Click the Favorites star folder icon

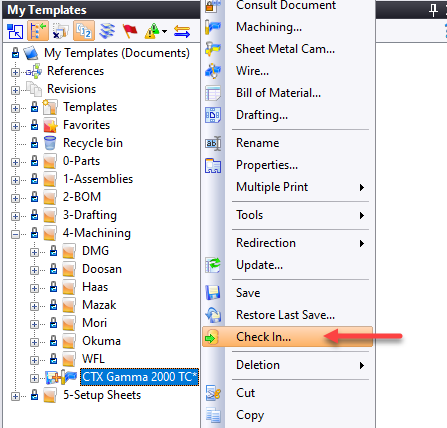[x=50, y=125]
